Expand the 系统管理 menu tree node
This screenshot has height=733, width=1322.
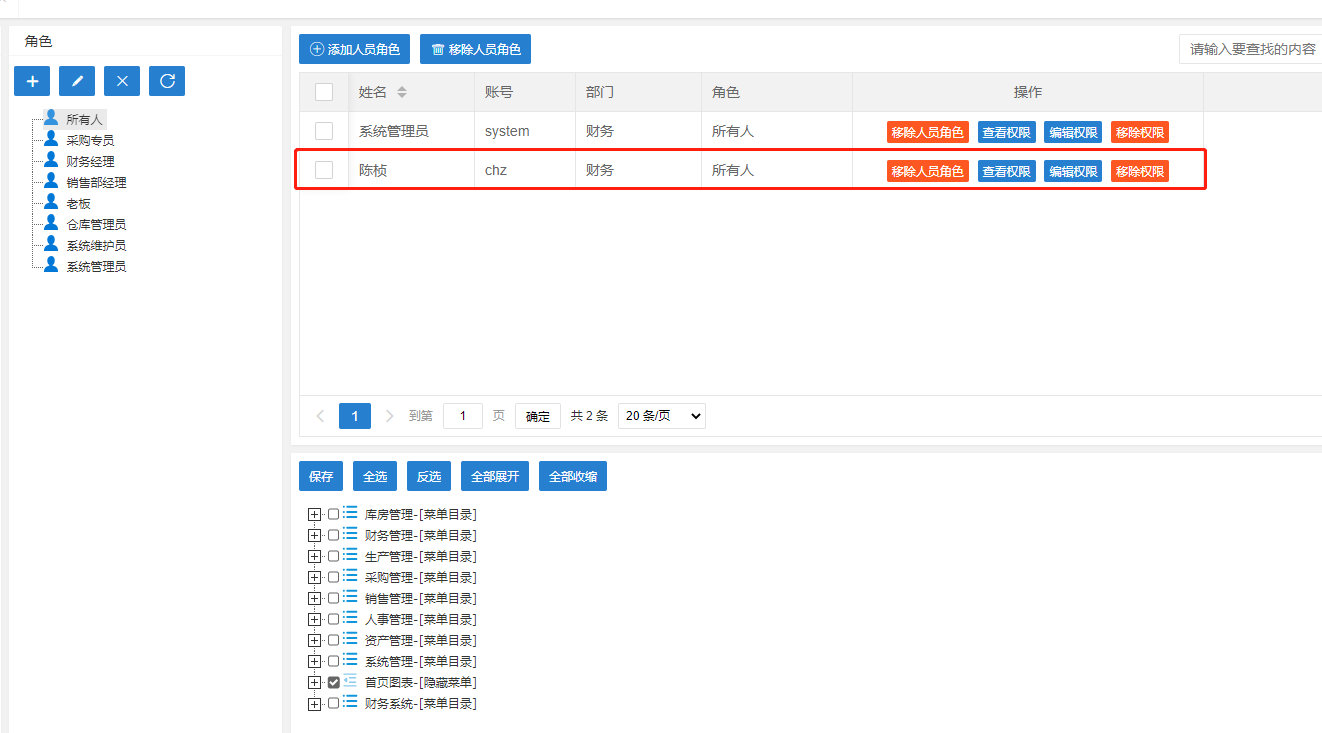tap(315, 662)
